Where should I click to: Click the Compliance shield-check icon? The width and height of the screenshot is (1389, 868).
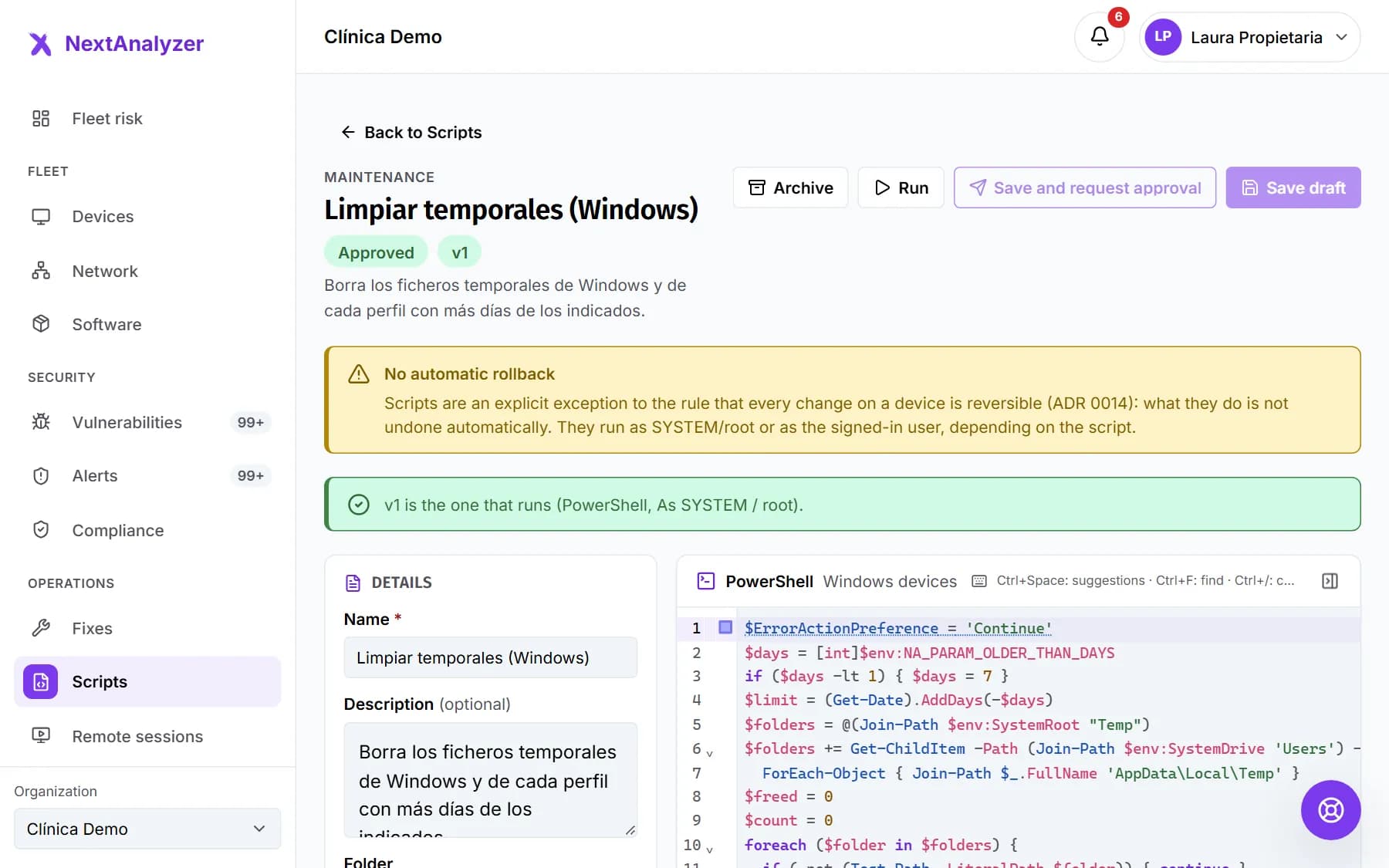point(41,530)
